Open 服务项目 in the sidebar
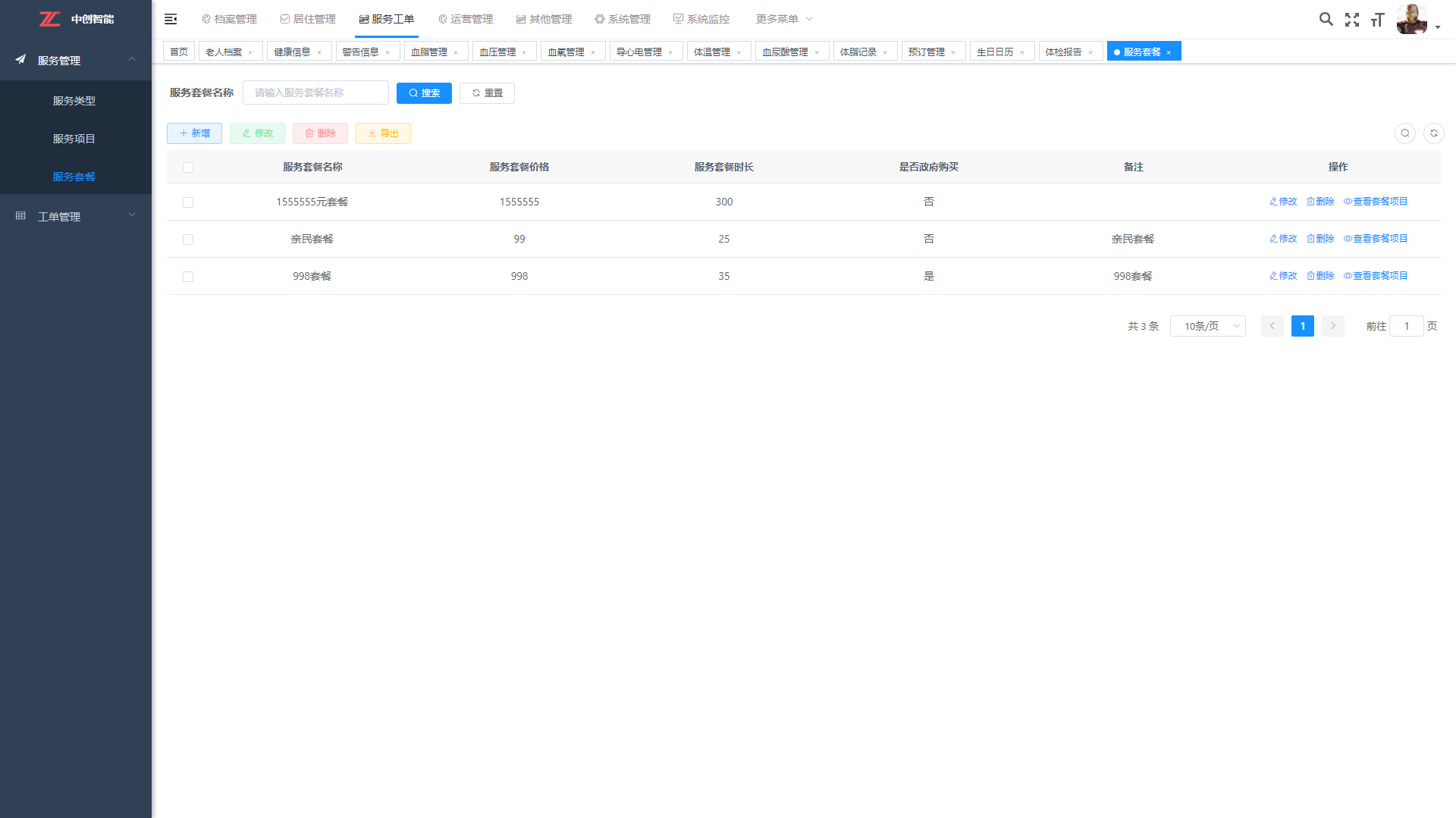The width and height of the screenshot is (1456, 818). point(74,139)
